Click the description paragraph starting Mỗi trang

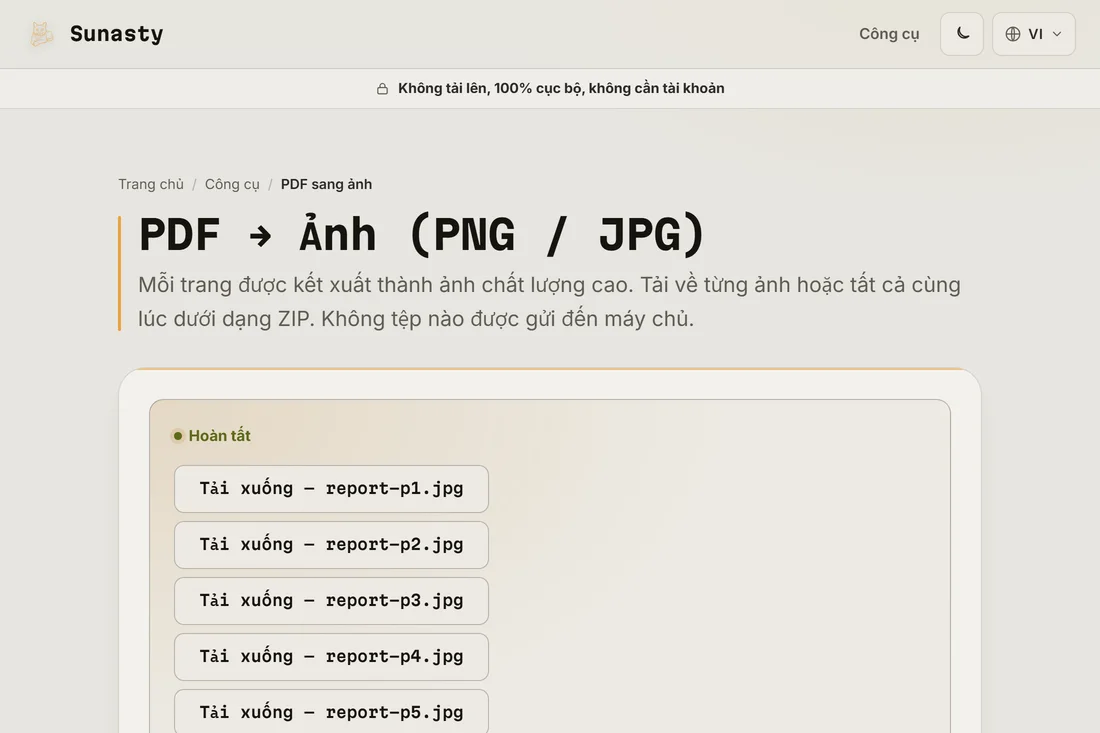549,302
